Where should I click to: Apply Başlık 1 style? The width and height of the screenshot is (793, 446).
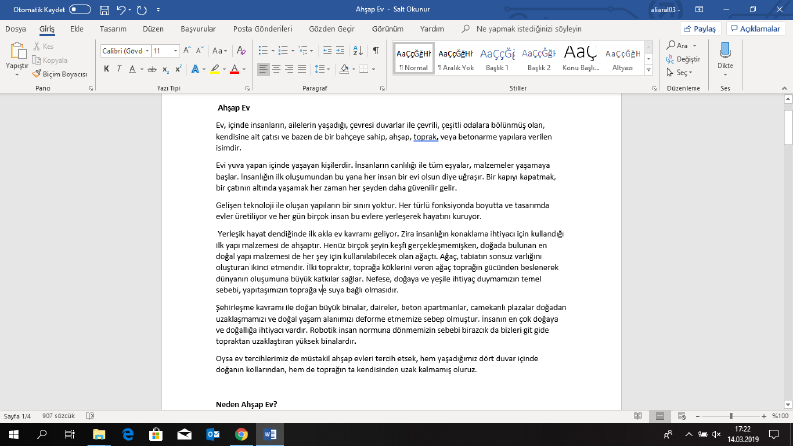point(497,58)
